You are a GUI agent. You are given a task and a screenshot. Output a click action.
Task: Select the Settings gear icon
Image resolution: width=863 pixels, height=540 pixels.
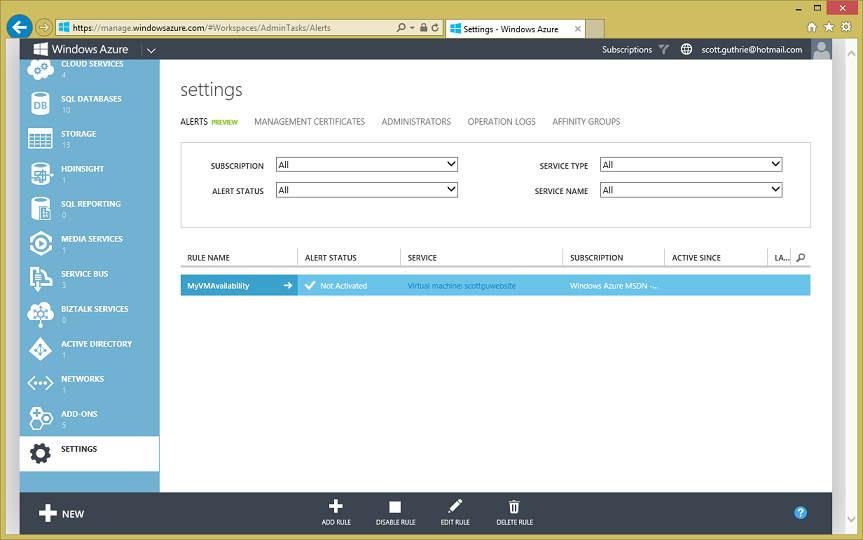pos(40,453)
